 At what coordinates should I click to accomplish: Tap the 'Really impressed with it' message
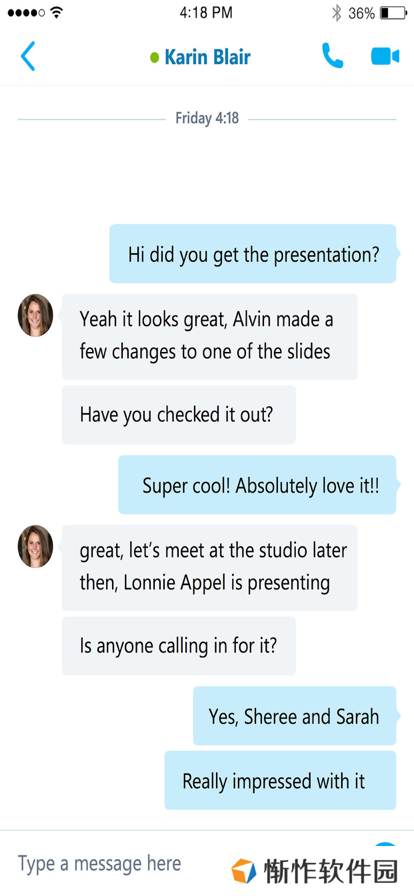pyautogui.click(x=280, y=780)
